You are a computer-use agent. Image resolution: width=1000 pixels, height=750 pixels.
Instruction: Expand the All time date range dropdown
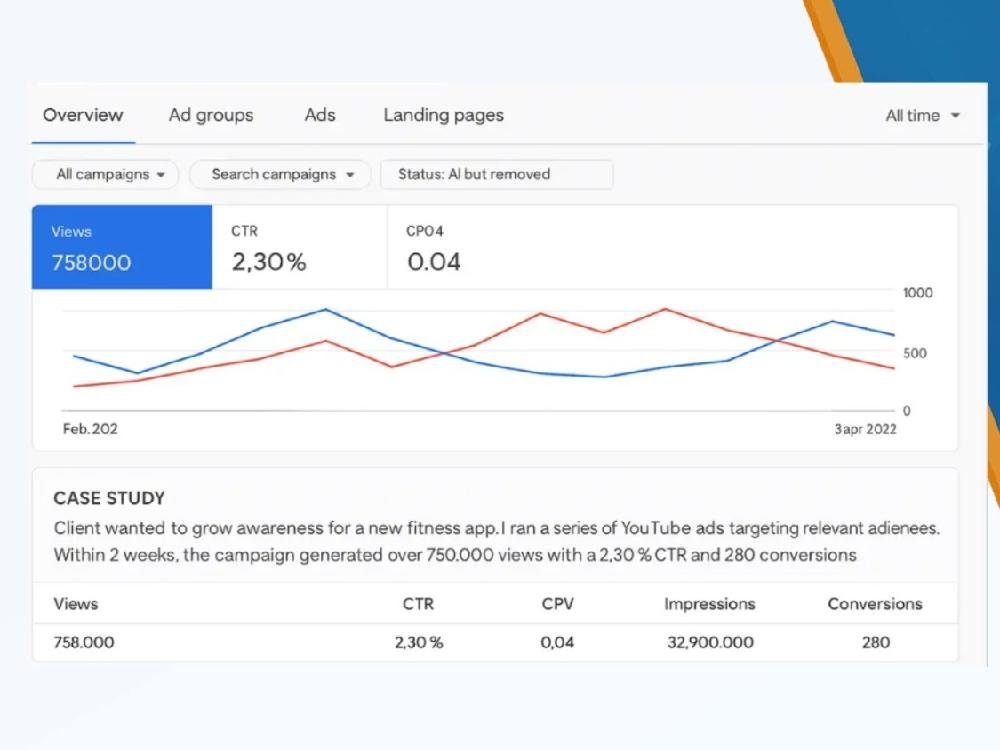click(x=922, y=116)
